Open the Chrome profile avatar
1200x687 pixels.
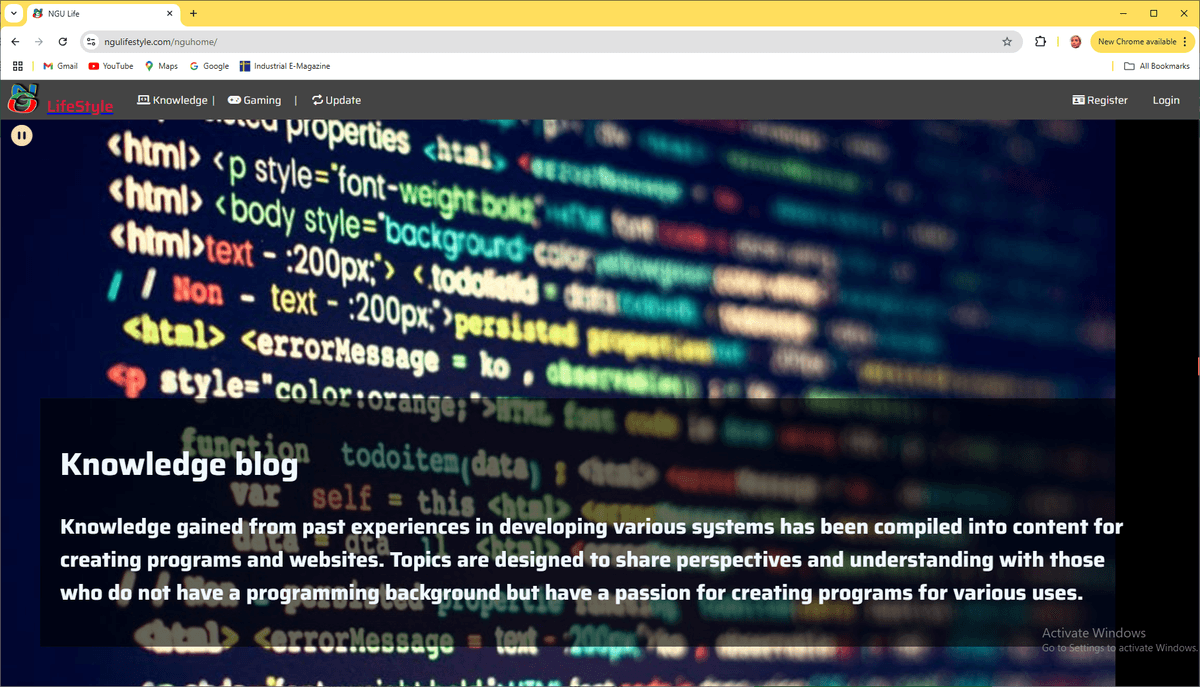(x=1075, y=42)
